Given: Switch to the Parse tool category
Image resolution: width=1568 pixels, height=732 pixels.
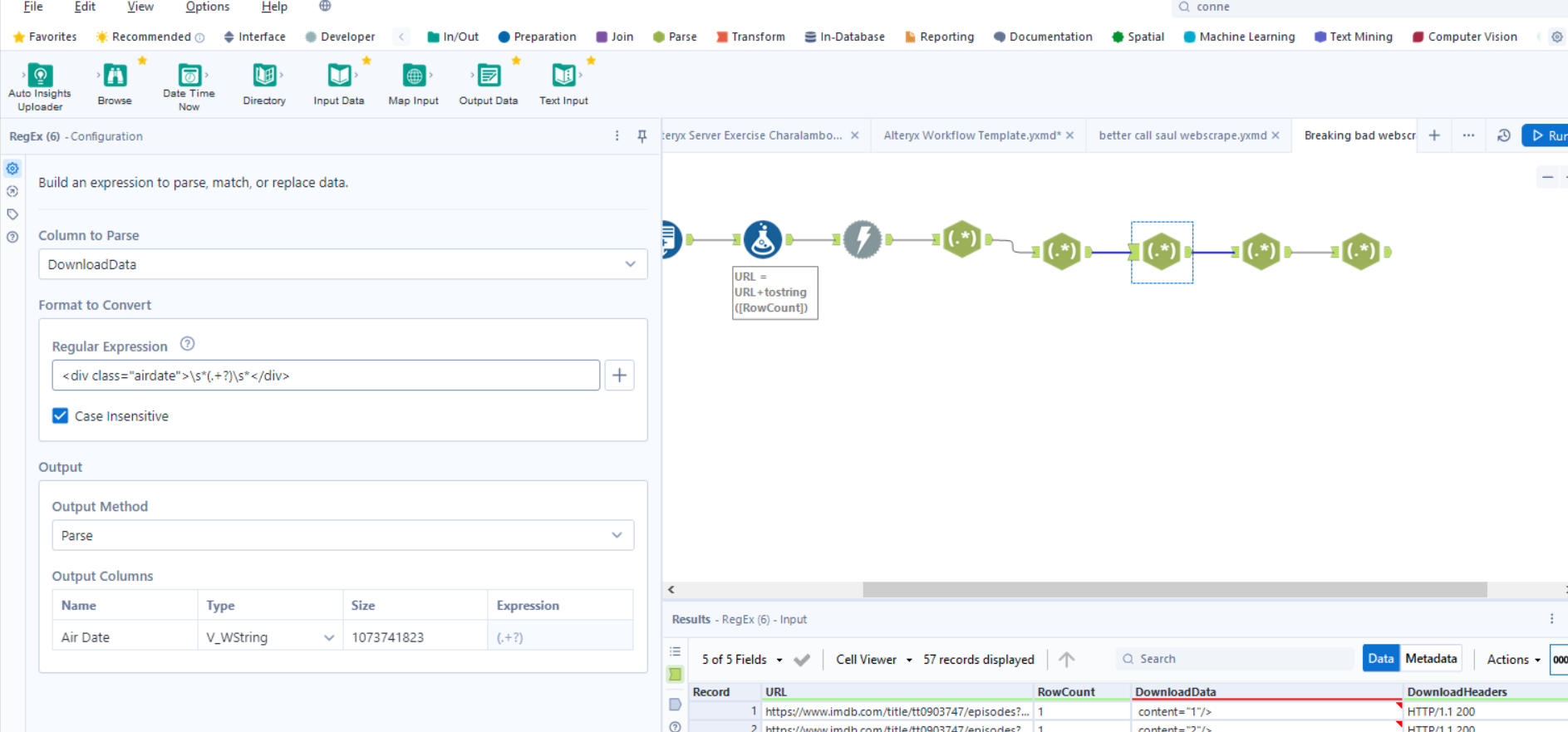Looking at the screenshot, I should click(675, 37).
